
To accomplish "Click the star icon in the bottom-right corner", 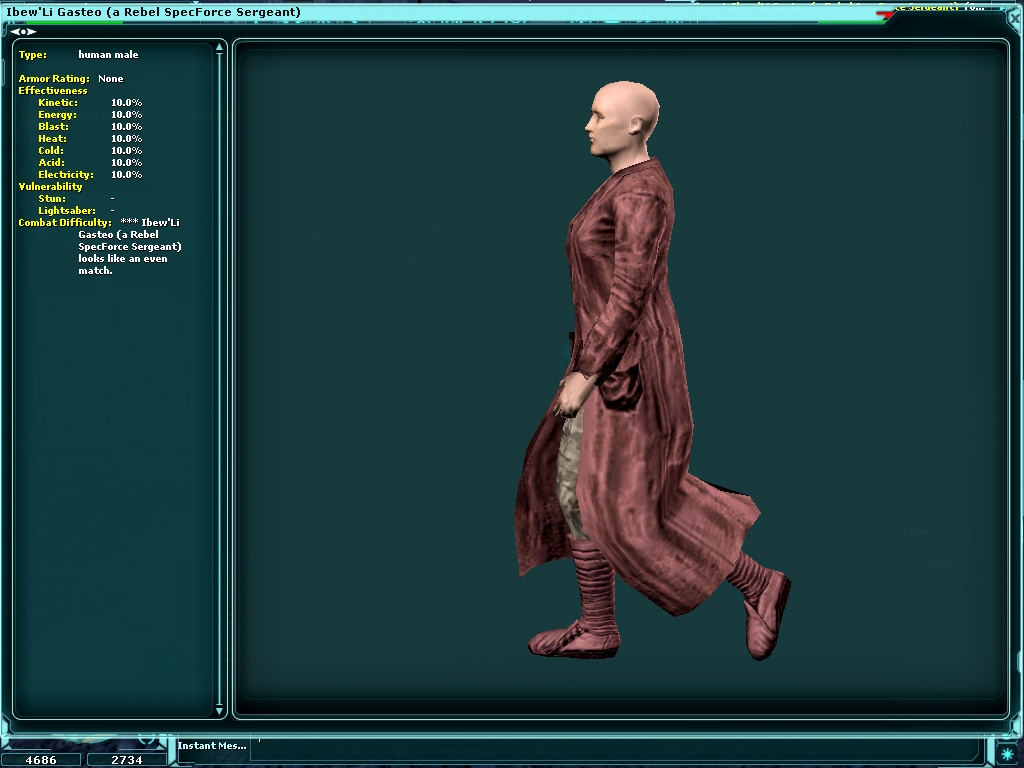I will click(1008, 754).
